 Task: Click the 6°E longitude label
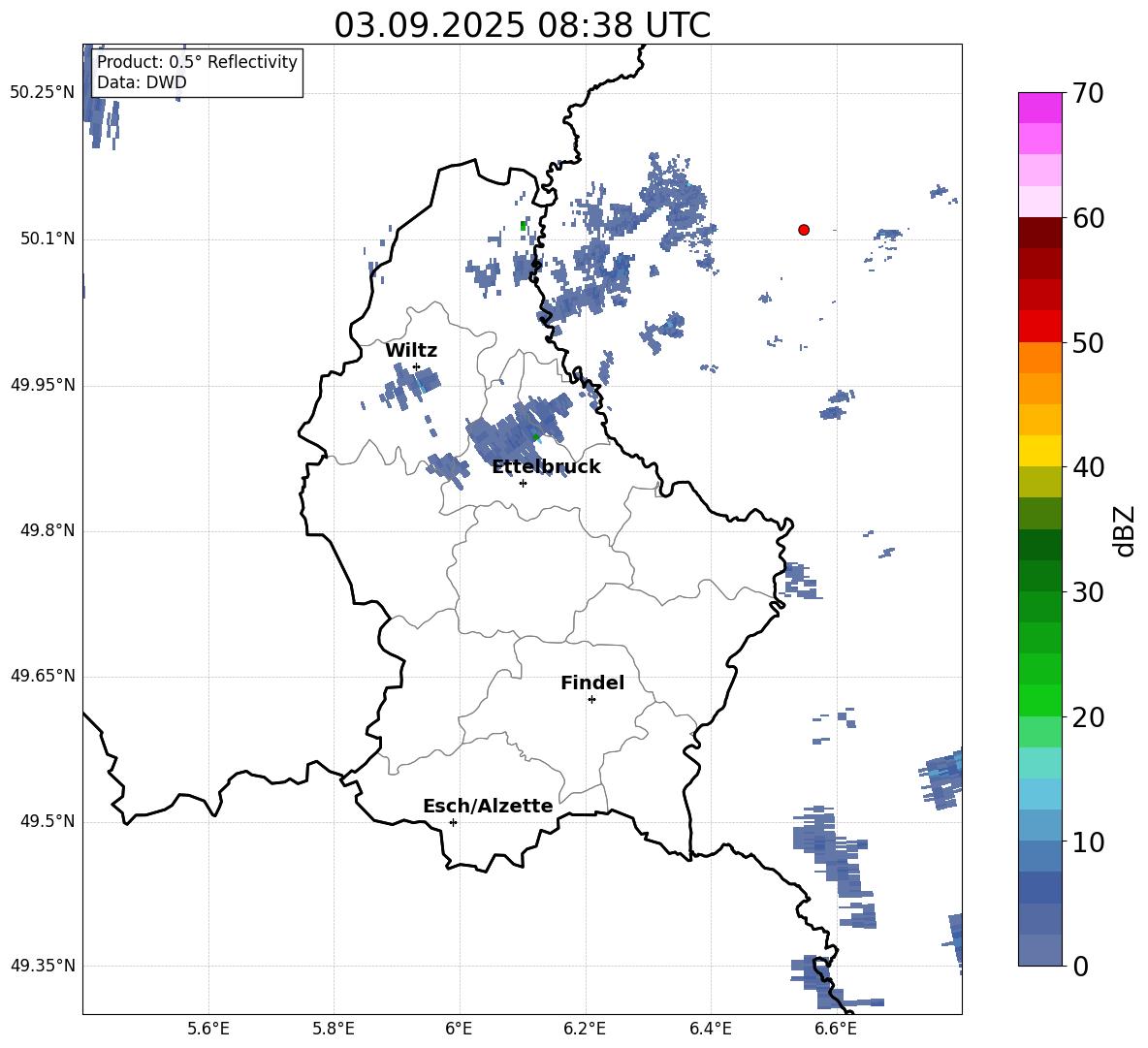(459, 1029)
